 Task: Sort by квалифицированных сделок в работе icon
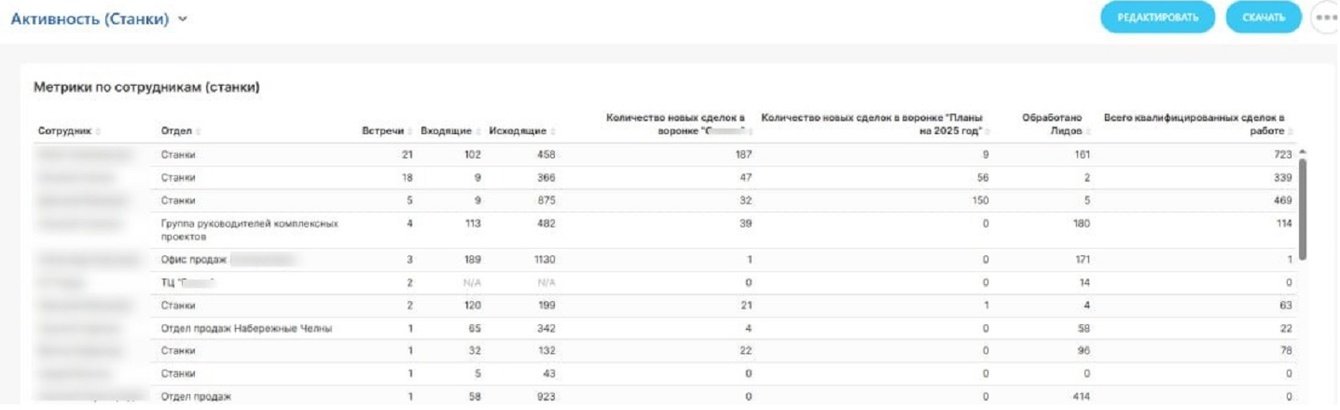pos(1290,132)
